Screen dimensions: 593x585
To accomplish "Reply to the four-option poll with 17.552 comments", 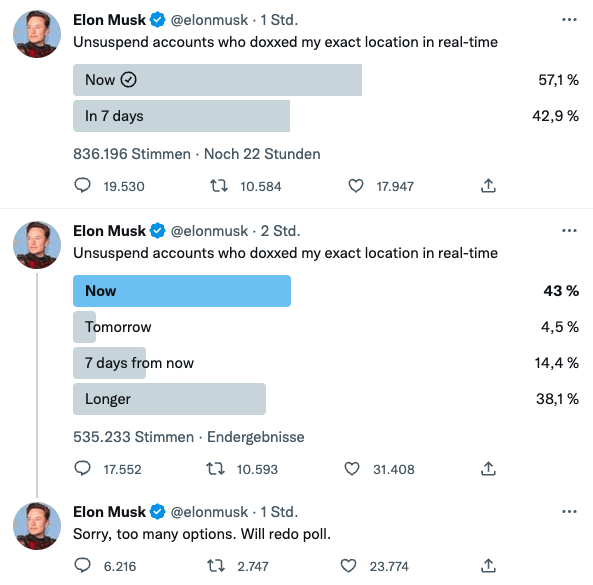I will tap(82, 469).
